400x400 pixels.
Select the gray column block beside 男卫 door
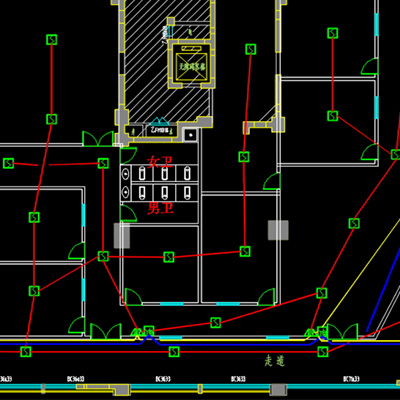(x=122, y=236)
